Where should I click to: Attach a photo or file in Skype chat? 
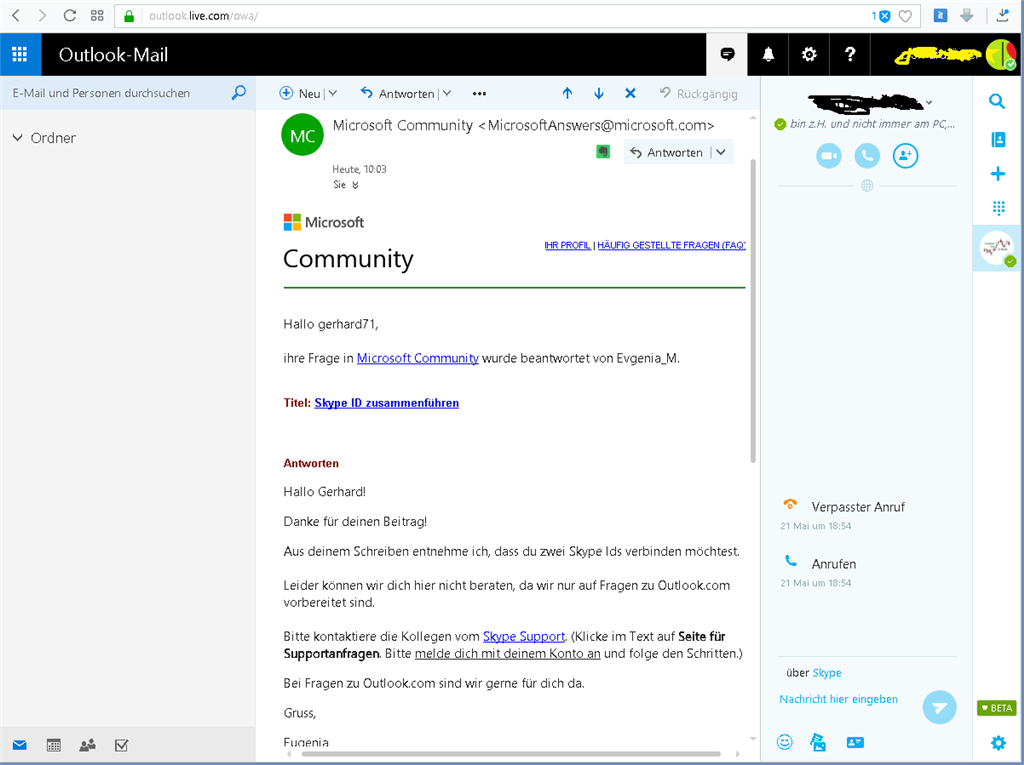[x=818, y=742]
